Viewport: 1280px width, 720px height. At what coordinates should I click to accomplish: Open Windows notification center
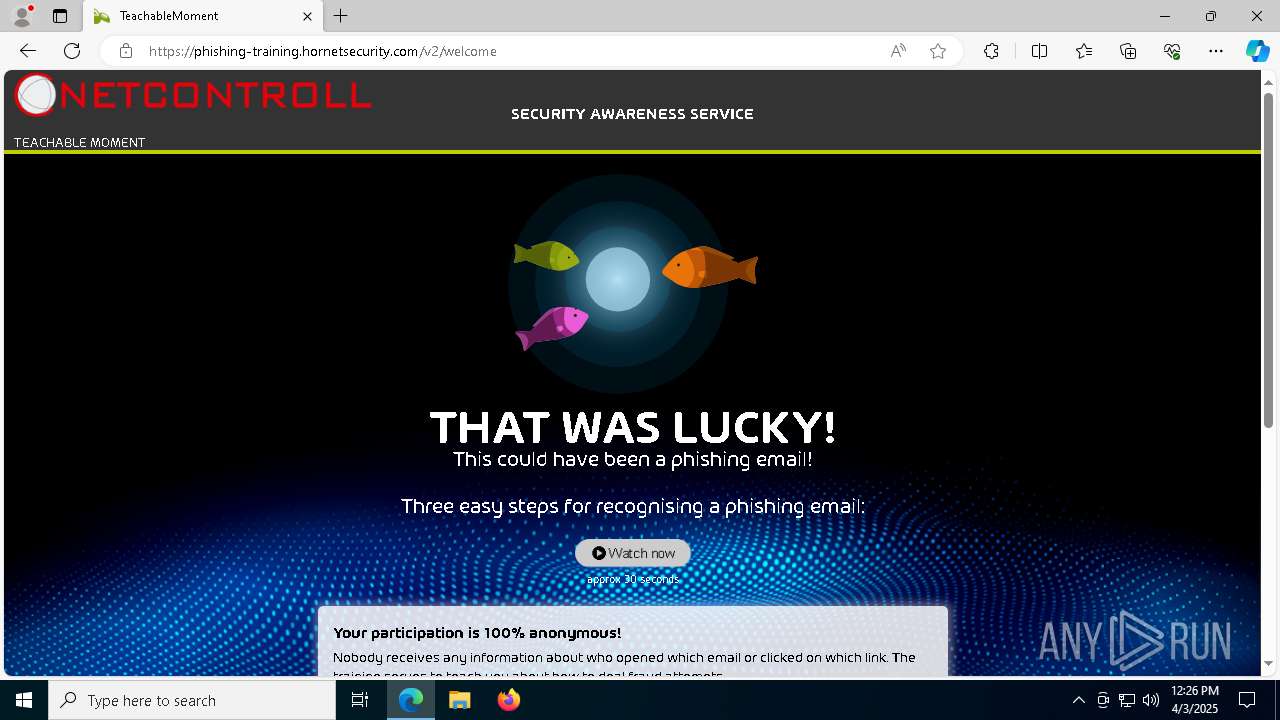click(x=1247, y=700)
